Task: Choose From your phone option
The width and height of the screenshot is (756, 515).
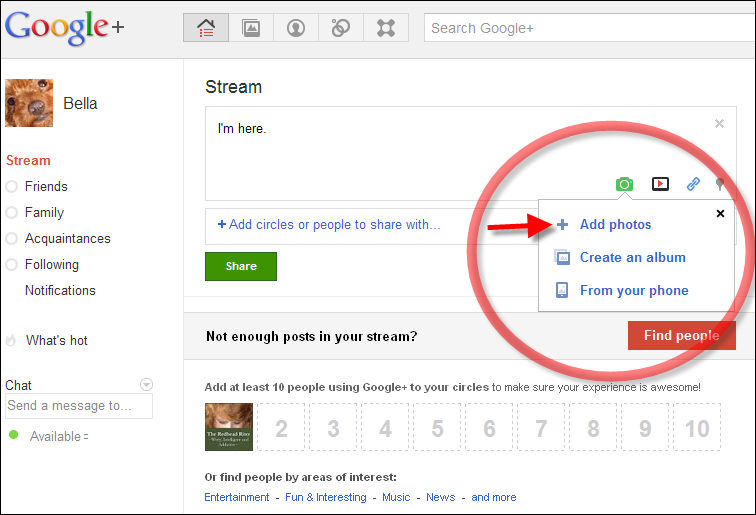Action: (634, 290)
